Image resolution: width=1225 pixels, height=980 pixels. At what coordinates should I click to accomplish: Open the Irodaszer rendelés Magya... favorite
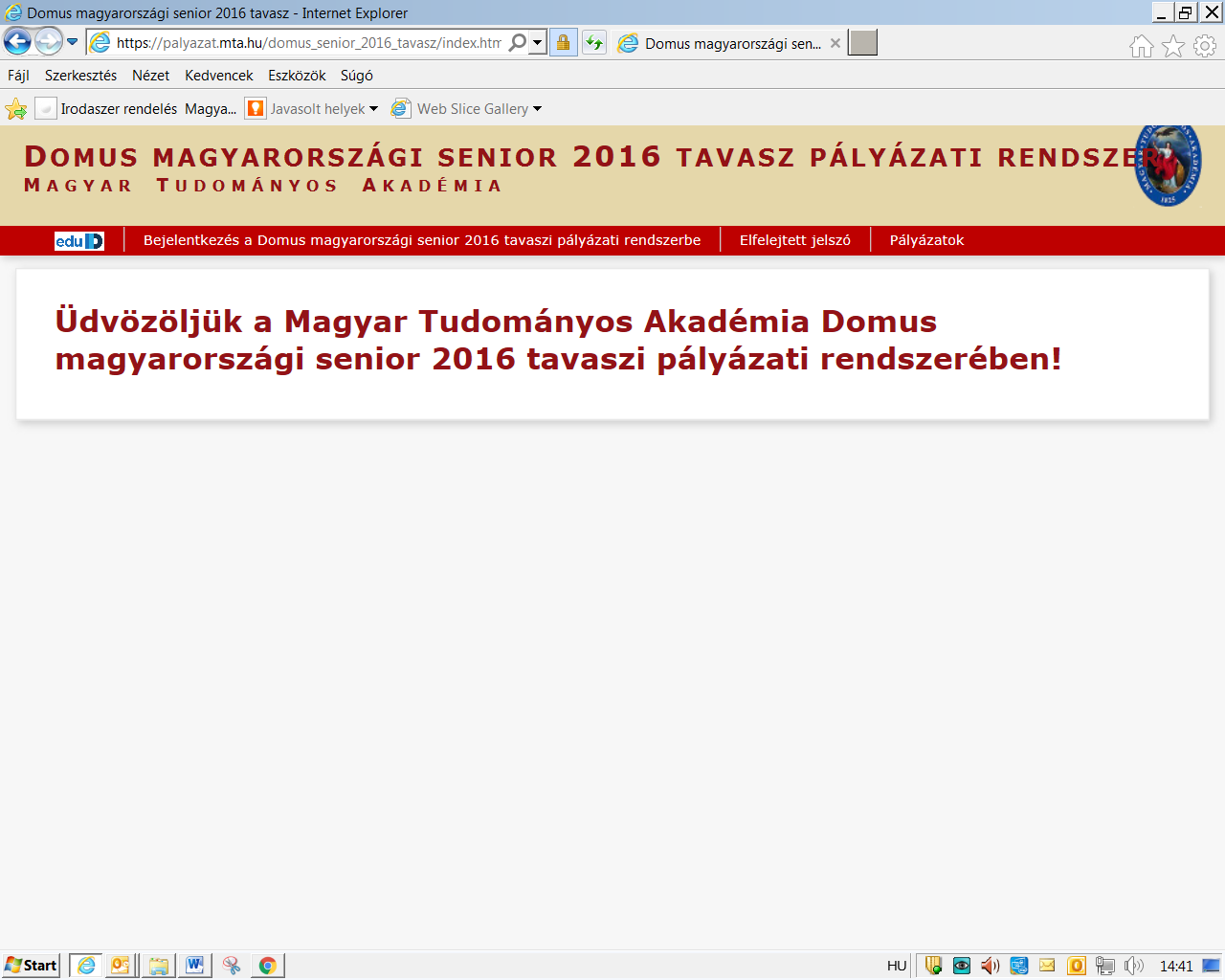pos(136,109)
